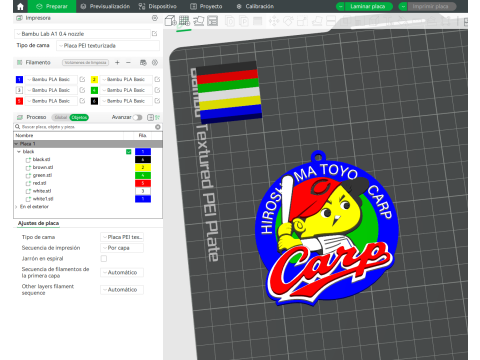The width and height of the screenshot is (480, 360).
Task: Open Secuencia de impresión Por capa dropdown
Action: click(x=122, y=248)
